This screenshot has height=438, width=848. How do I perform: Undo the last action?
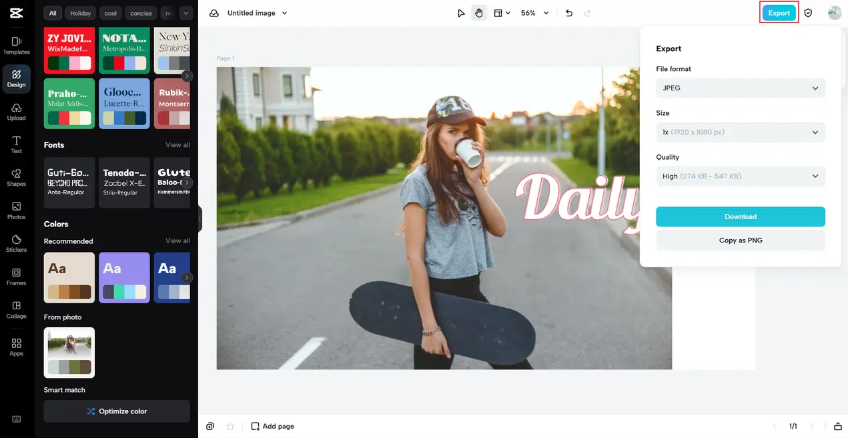(569, 13)
